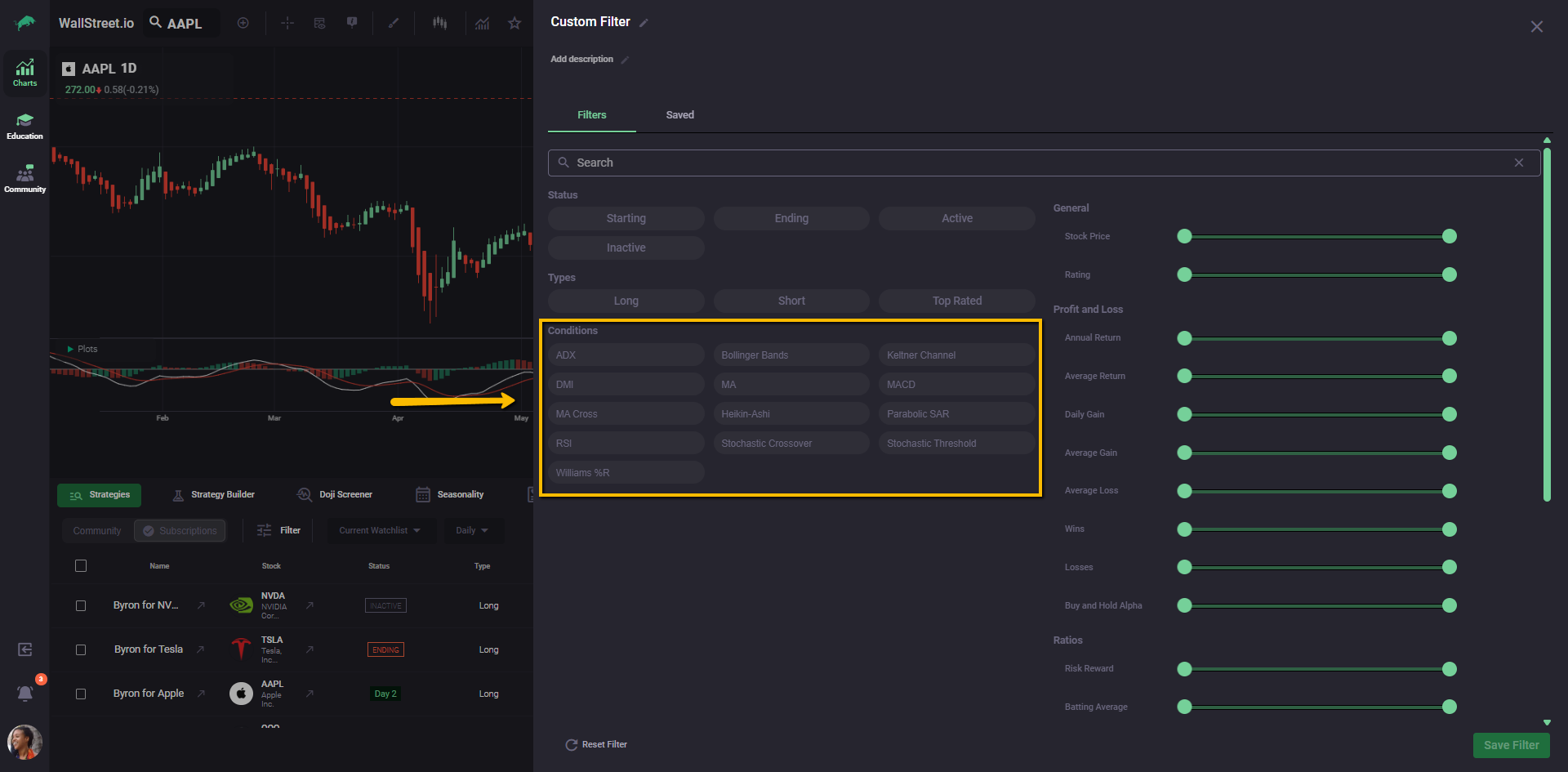Click the indicators chart icon in toolbar
The height and width of the screenshot is (772, 1568).
pyautogui.click(x=483, y=23)
